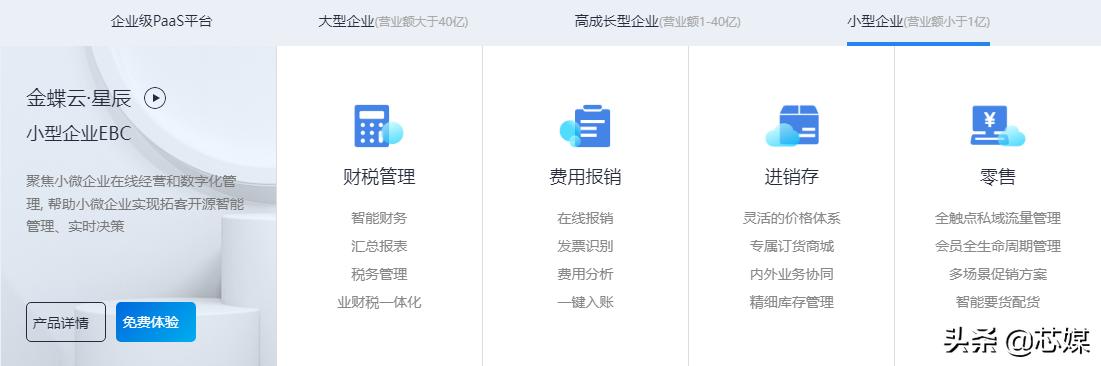Click the 精细库存管理 link
Screen dimensions: 1101x366
coord(791,302)
